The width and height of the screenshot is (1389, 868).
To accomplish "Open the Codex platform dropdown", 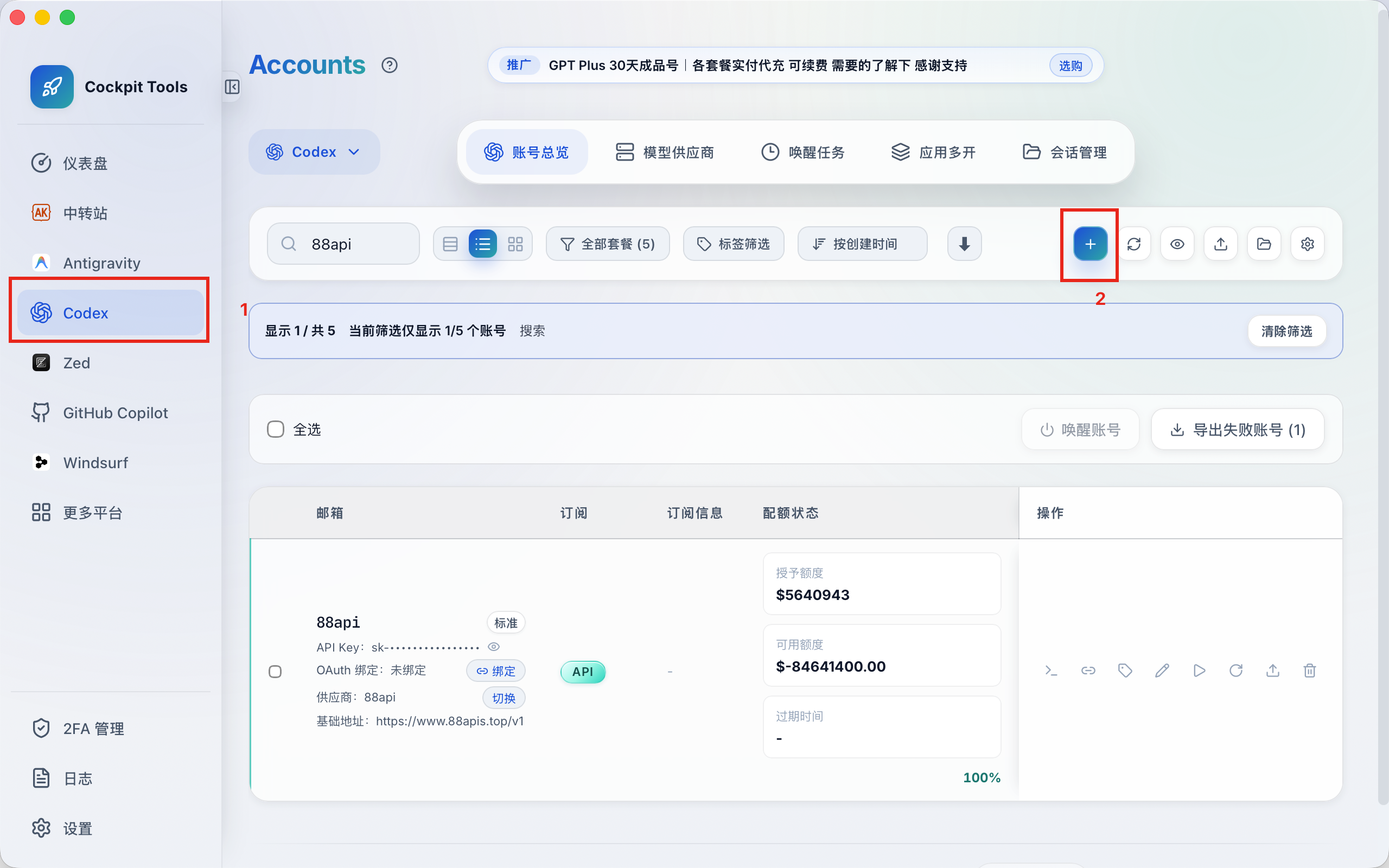I will (314, 151).
